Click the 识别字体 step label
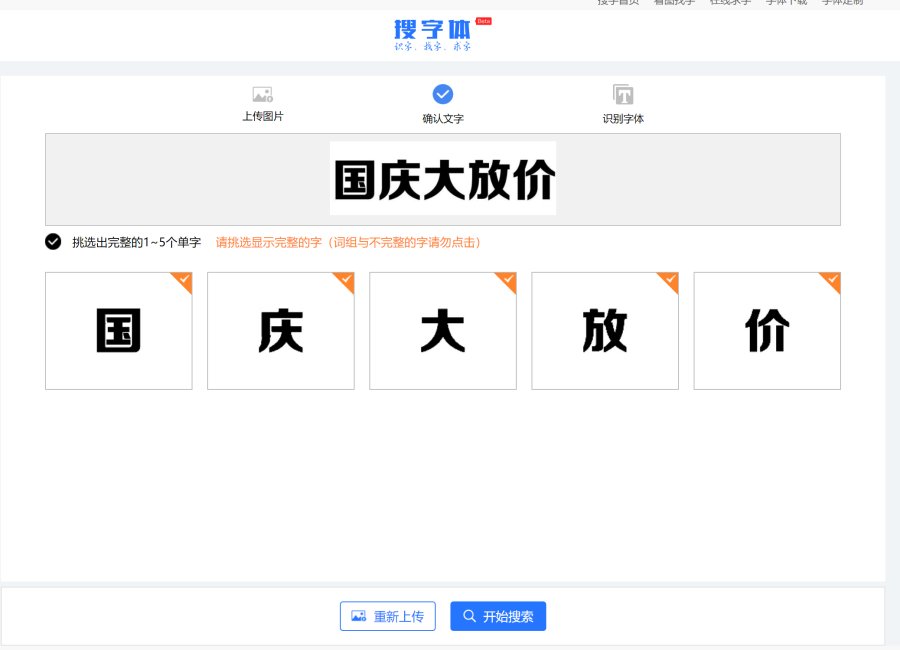 tap(623, 119)
